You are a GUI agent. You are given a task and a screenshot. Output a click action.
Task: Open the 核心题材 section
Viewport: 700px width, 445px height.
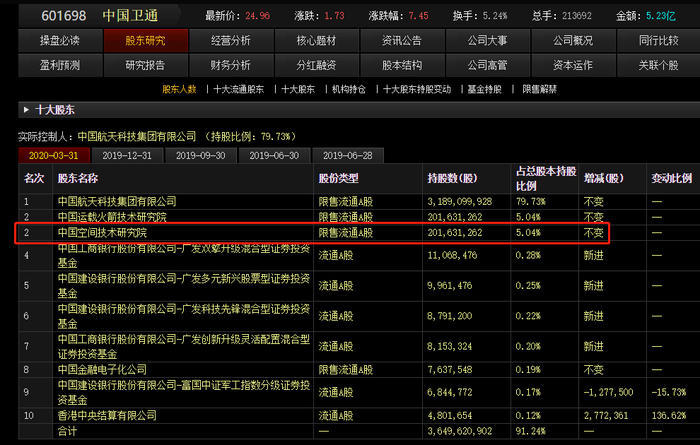[x=317, y=41]
